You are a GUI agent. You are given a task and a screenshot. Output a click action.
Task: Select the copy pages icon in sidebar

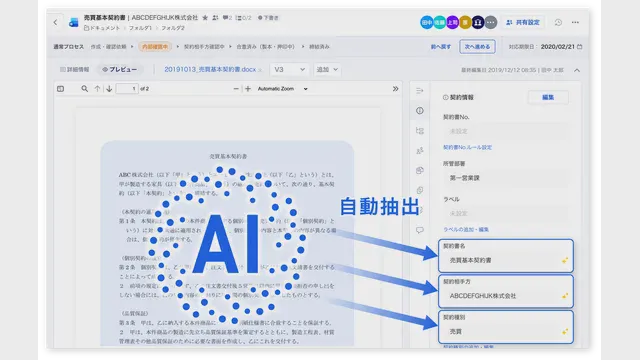(x=420, y=190)
